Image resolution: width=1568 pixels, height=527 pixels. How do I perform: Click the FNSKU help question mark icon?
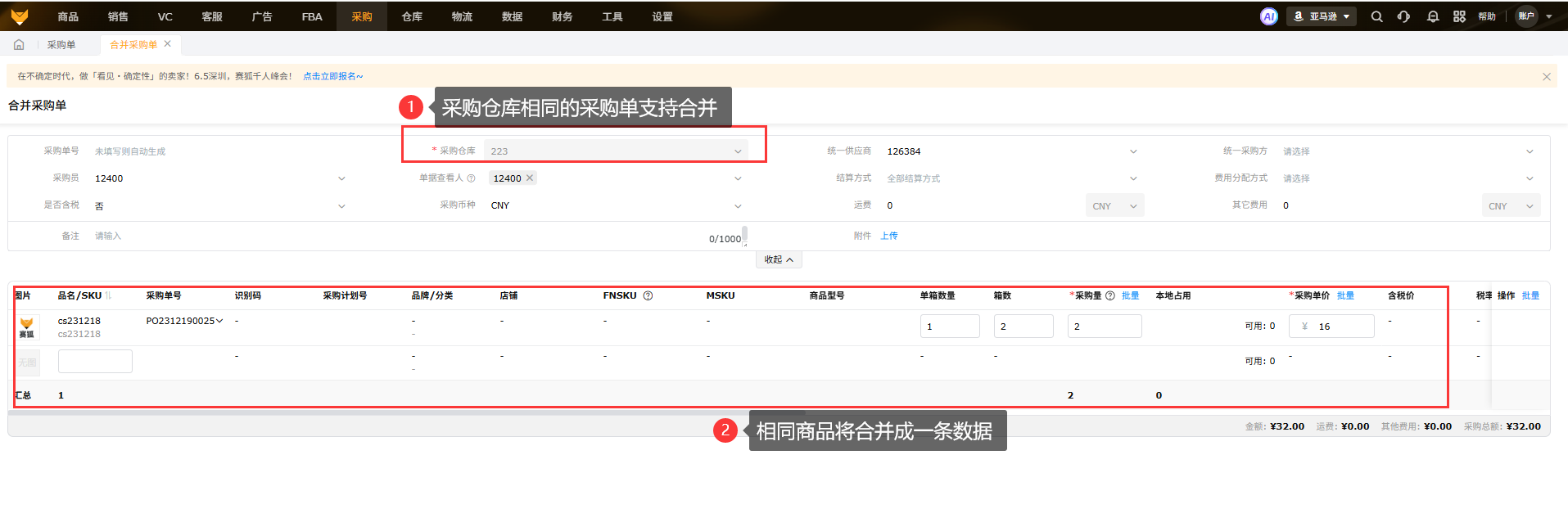click(x=648, y=296)
